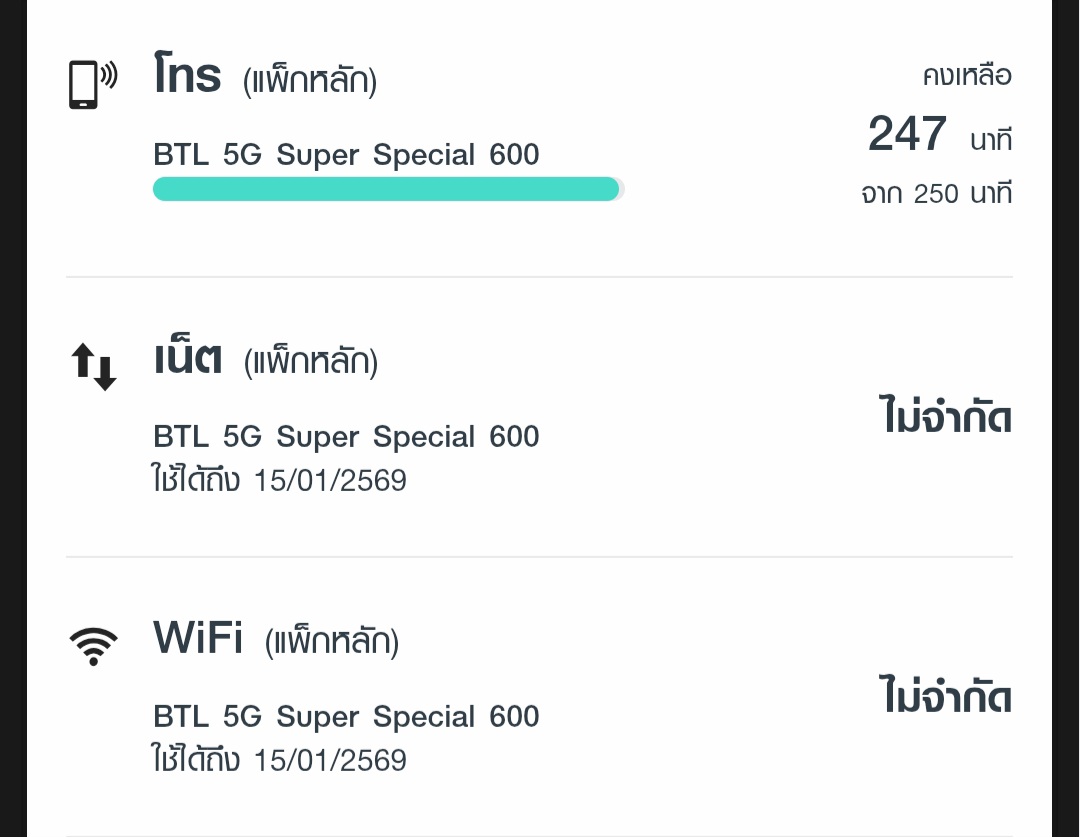Screen dimensions: 1080x837
Task: Tap the WiFi signal icon
Action: tap(94, 646)
